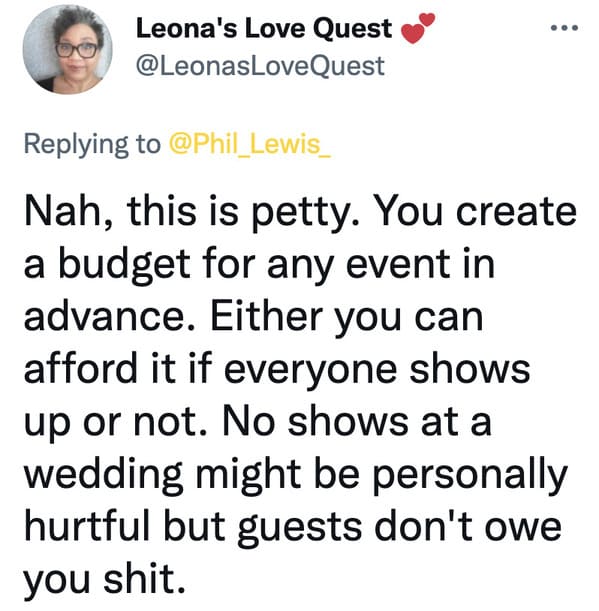
Task: Click the @LeonasLoveQuest handle
Action: (x=260, y=66)
